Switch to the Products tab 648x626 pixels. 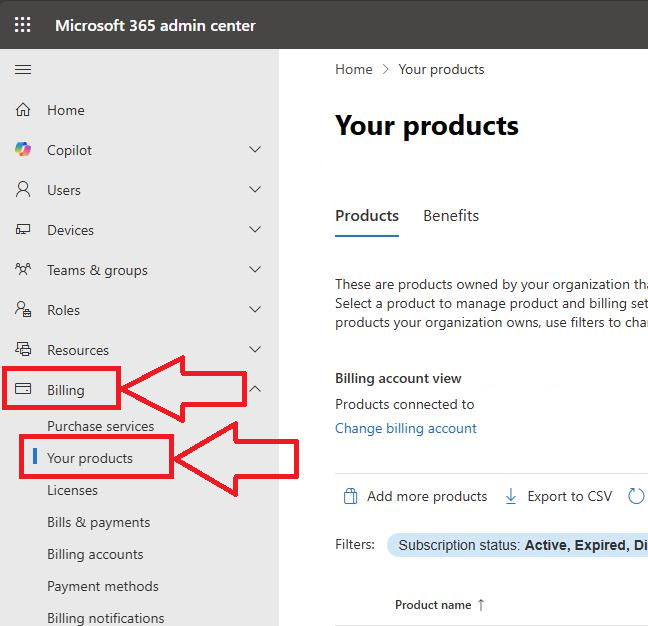[x=367, y=216]
